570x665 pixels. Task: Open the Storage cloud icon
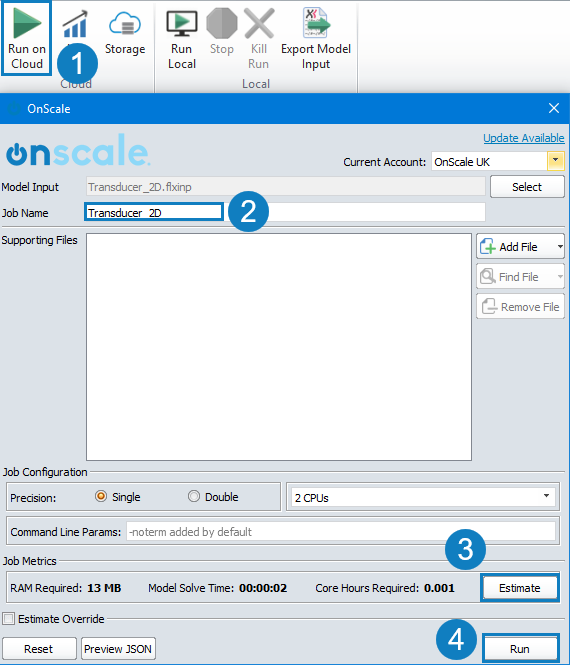click(125, 24)
